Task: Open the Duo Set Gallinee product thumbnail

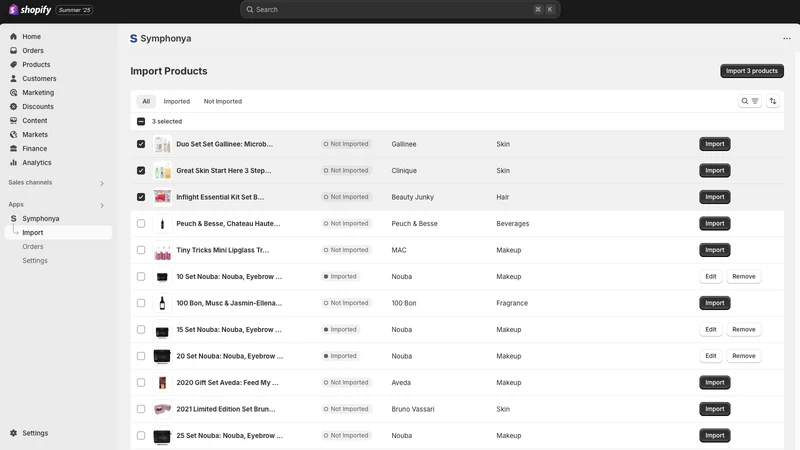Action: coord(162,144)
